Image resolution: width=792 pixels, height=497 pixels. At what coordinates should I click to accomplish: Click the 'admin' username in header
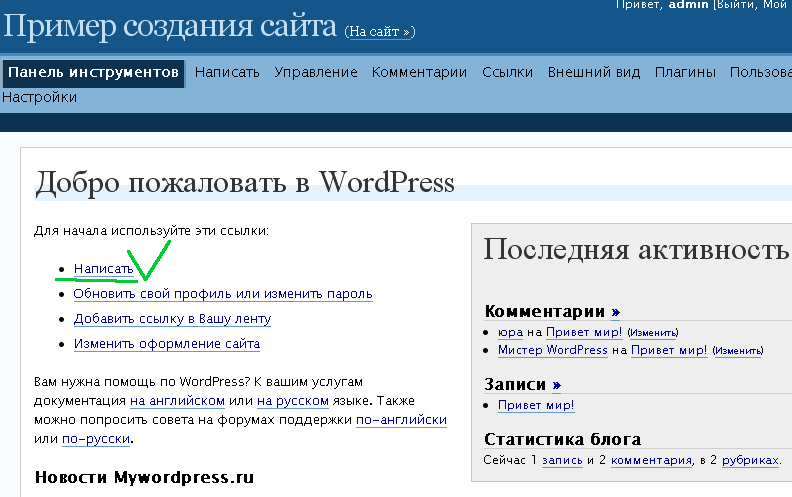(688, 5)
